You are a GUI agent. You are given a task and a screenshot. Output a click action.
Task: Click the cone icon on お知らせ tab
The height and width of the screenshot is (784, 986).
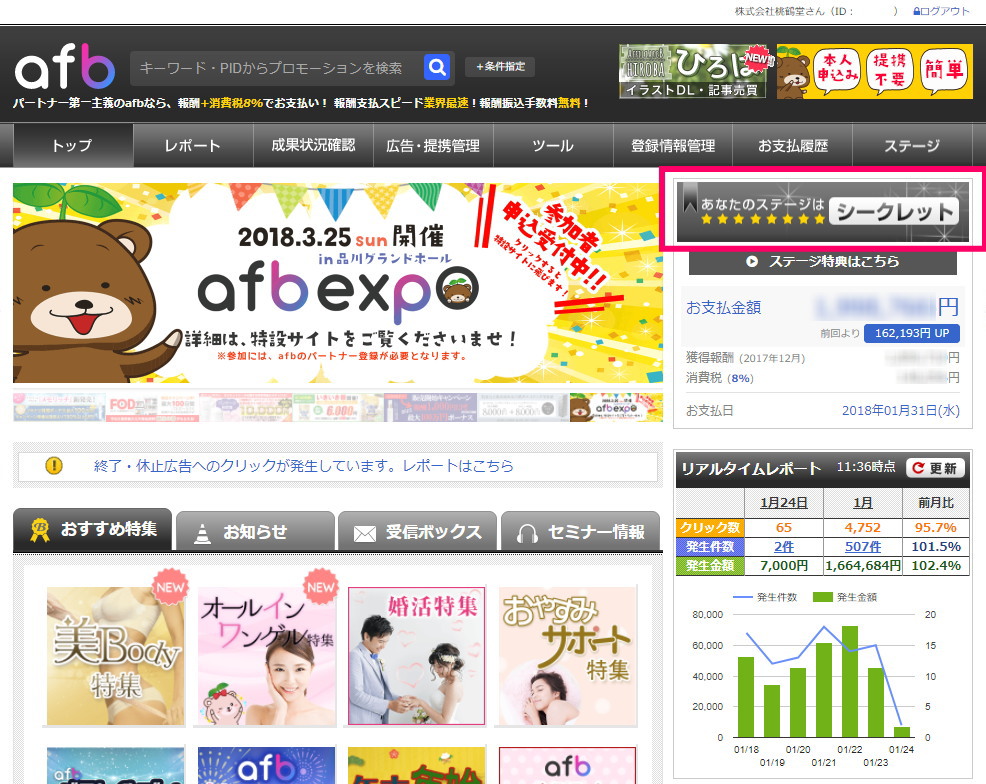(202, 533)
